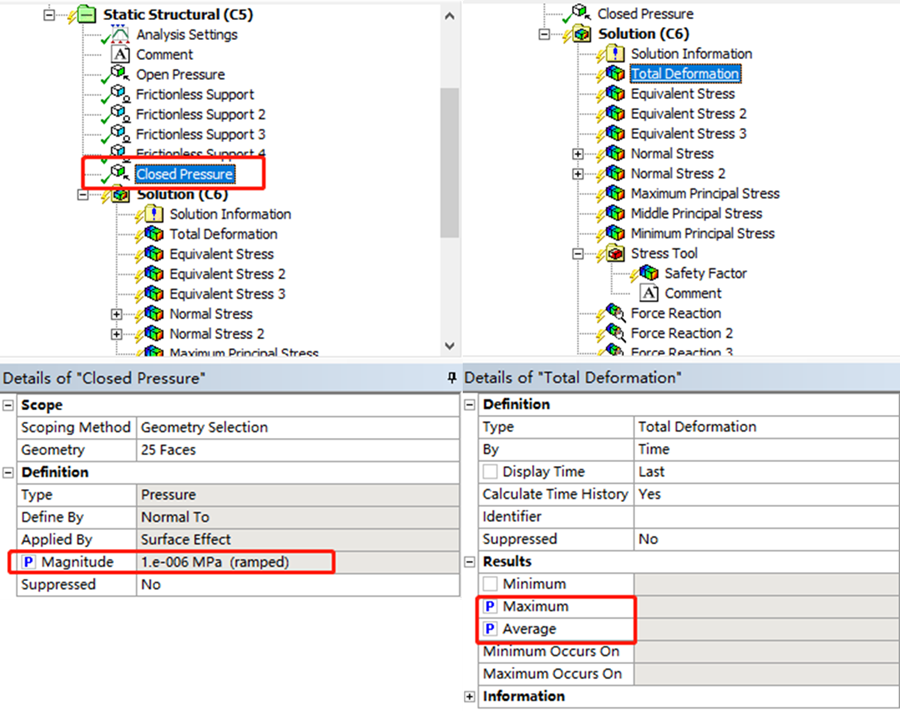Click the Stress Tool icon
900x711 pixels.
click(x=615, y=253)
